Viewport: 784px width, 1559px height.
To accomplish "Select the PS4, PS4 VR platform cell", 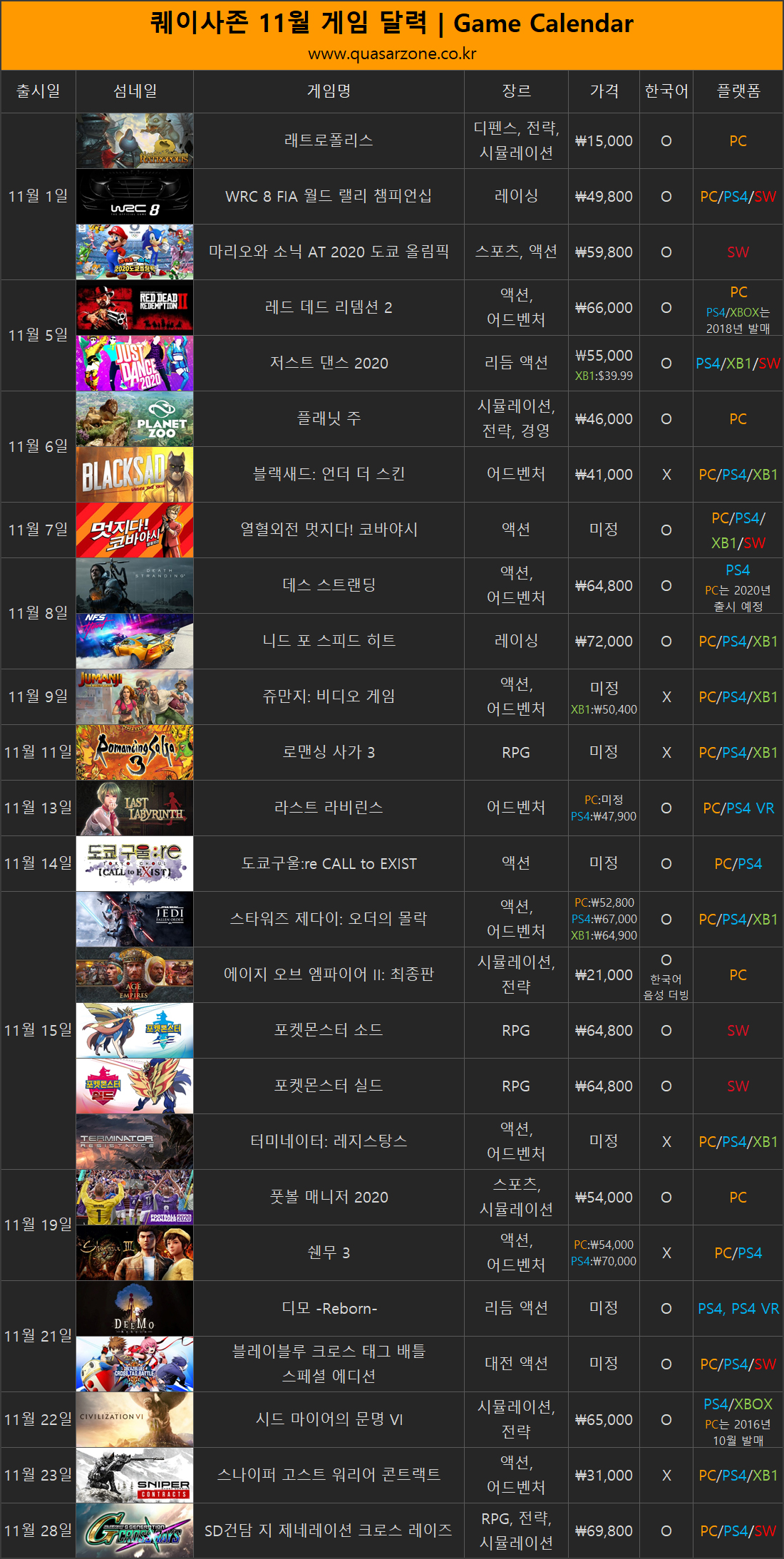I will click(x=738, y=1309).
